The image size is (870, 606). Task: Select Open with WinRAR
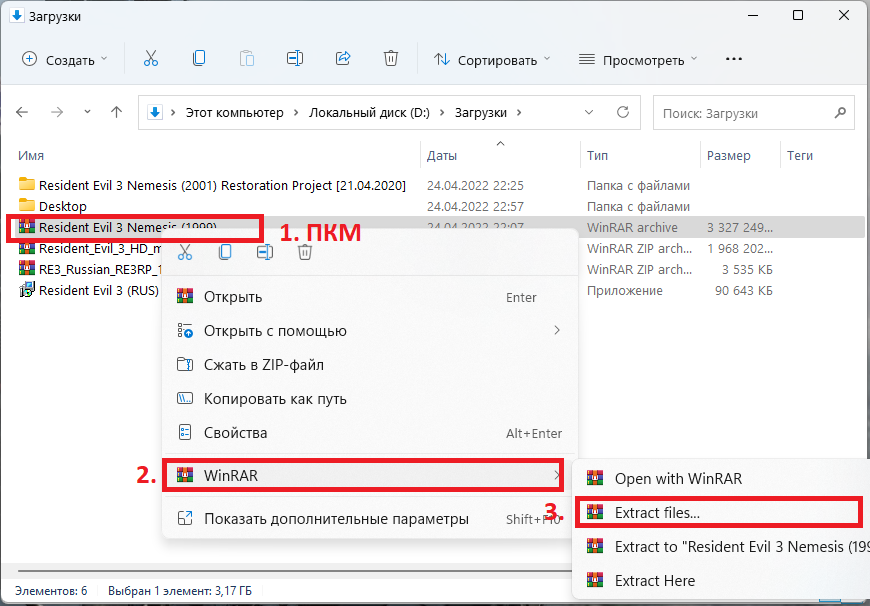coord(722,478)
